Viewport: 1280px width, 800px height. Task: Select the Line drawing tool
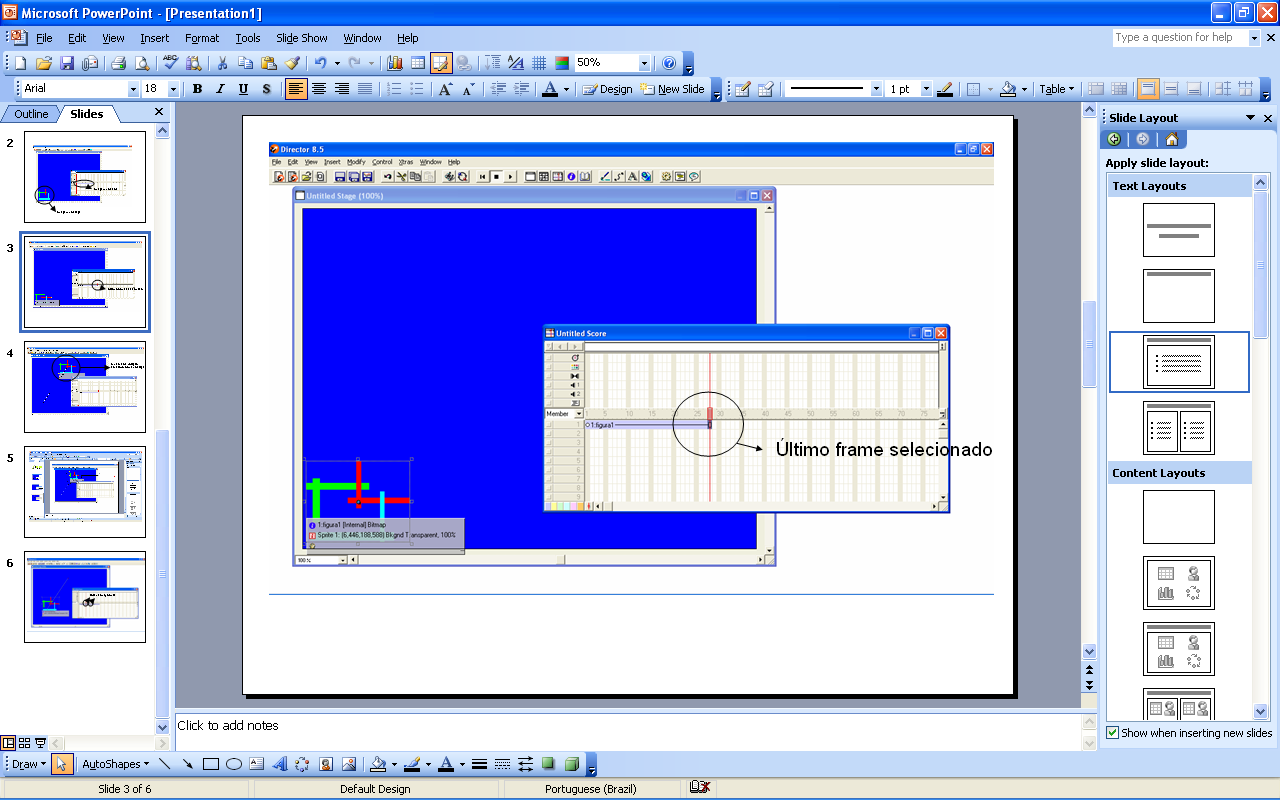(x=164, y=764)
